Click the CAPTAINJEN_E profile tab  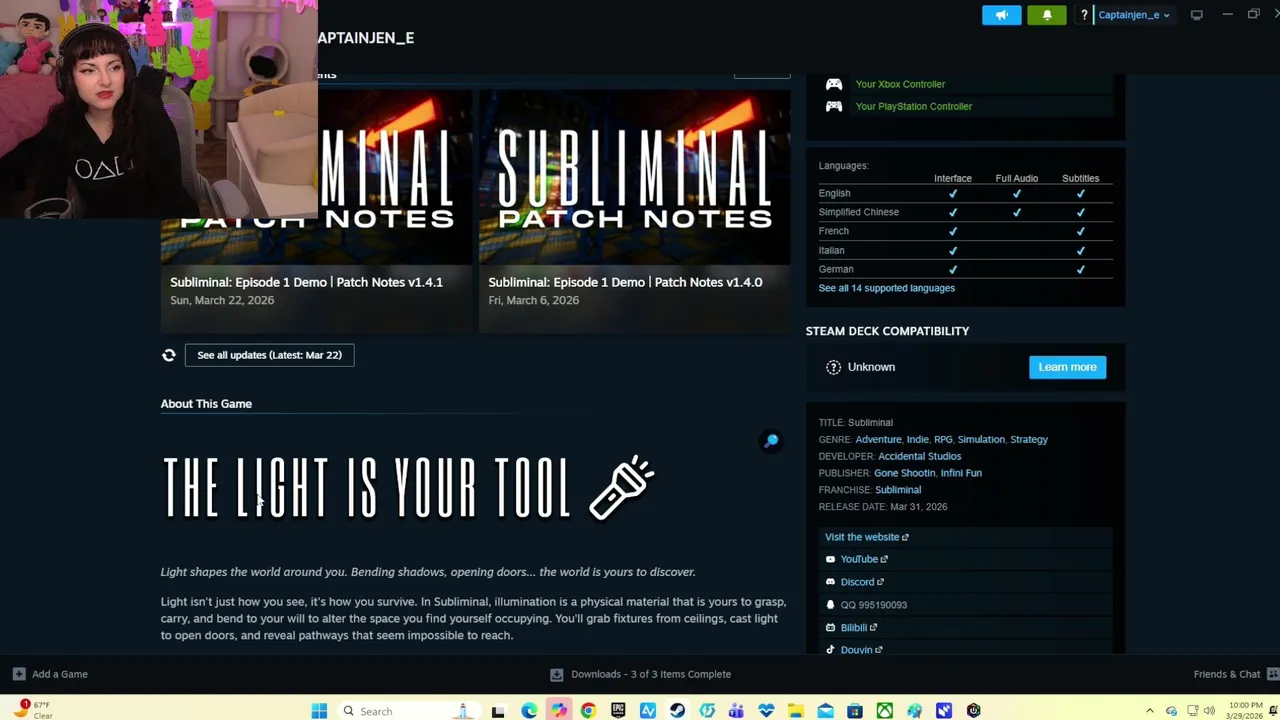(x=365, y=38)
